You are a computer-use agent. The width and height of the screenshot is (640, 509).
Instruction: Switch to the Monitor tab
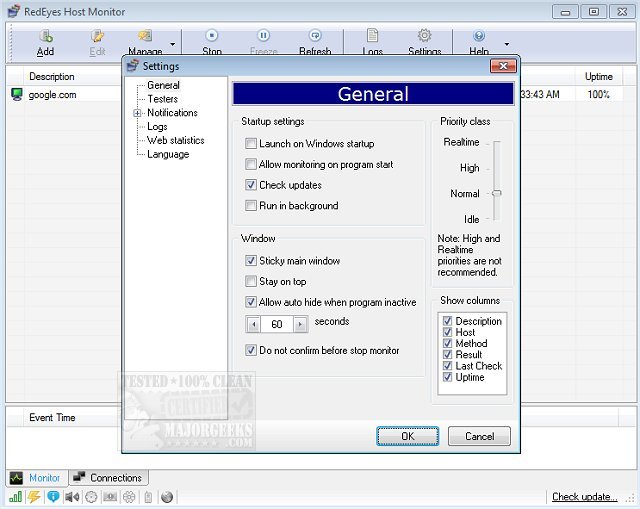(37, 478)
